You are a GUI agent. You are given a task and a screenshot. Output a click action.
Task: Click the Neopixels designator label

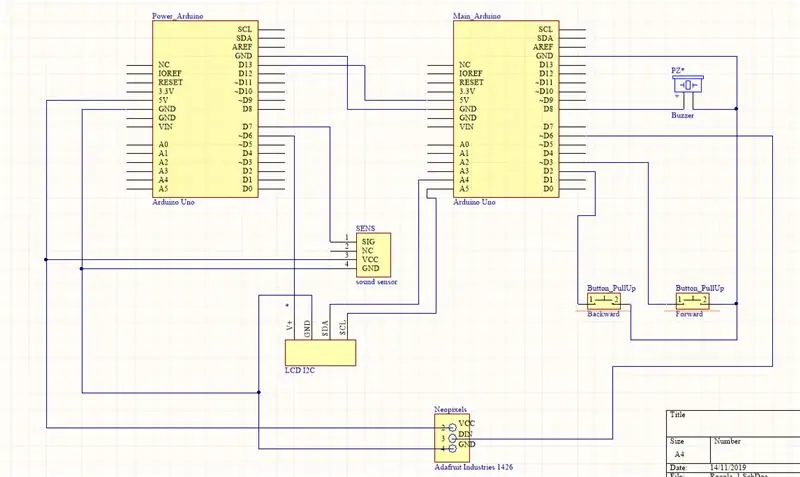(x=451, y=409)
